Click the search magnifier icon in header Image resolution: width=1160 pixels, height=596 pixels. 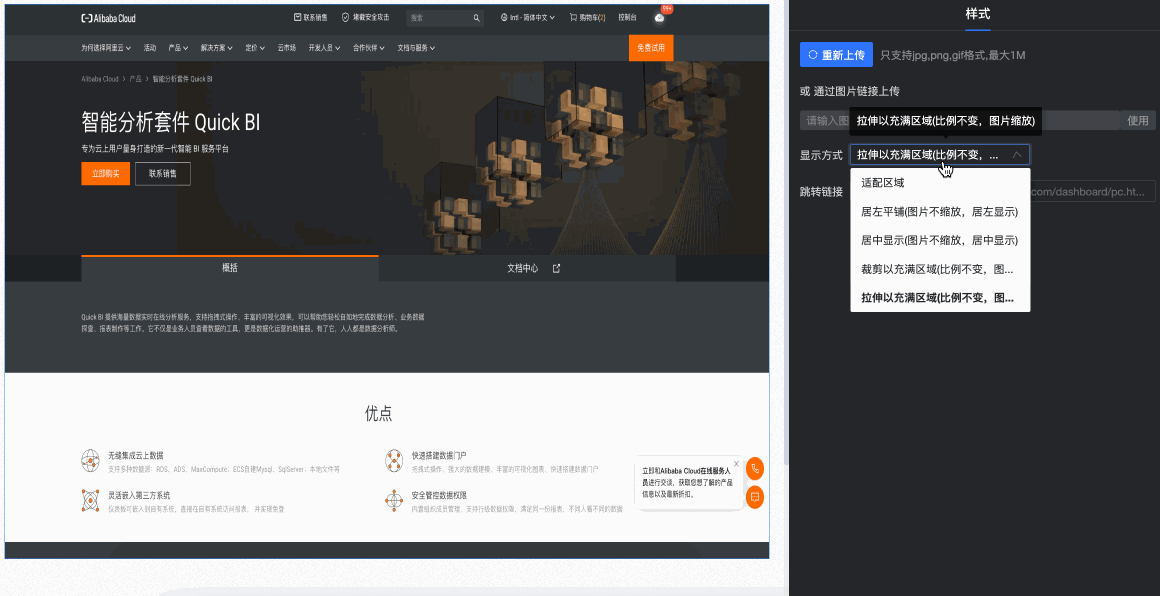tap(477, 18)
